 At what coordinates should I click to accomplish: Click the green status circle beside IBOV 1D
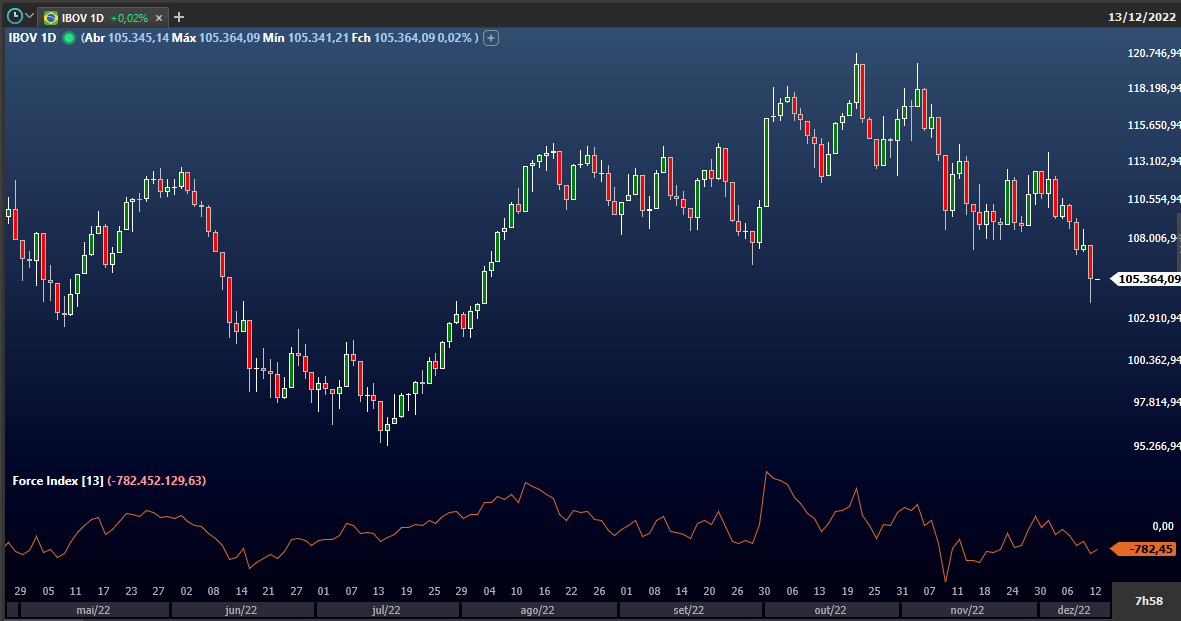(x=69, y=38)
